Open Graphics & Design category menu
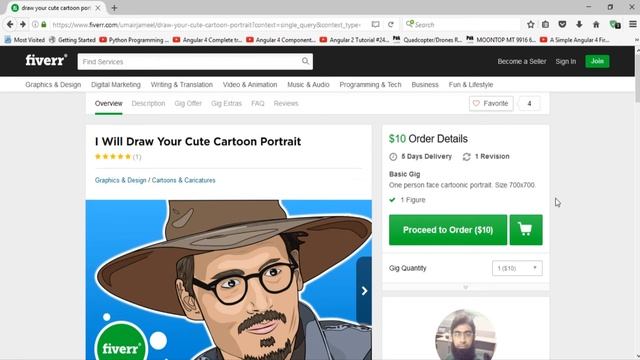The height and width of the screenshot is (360, 640). 53,84
